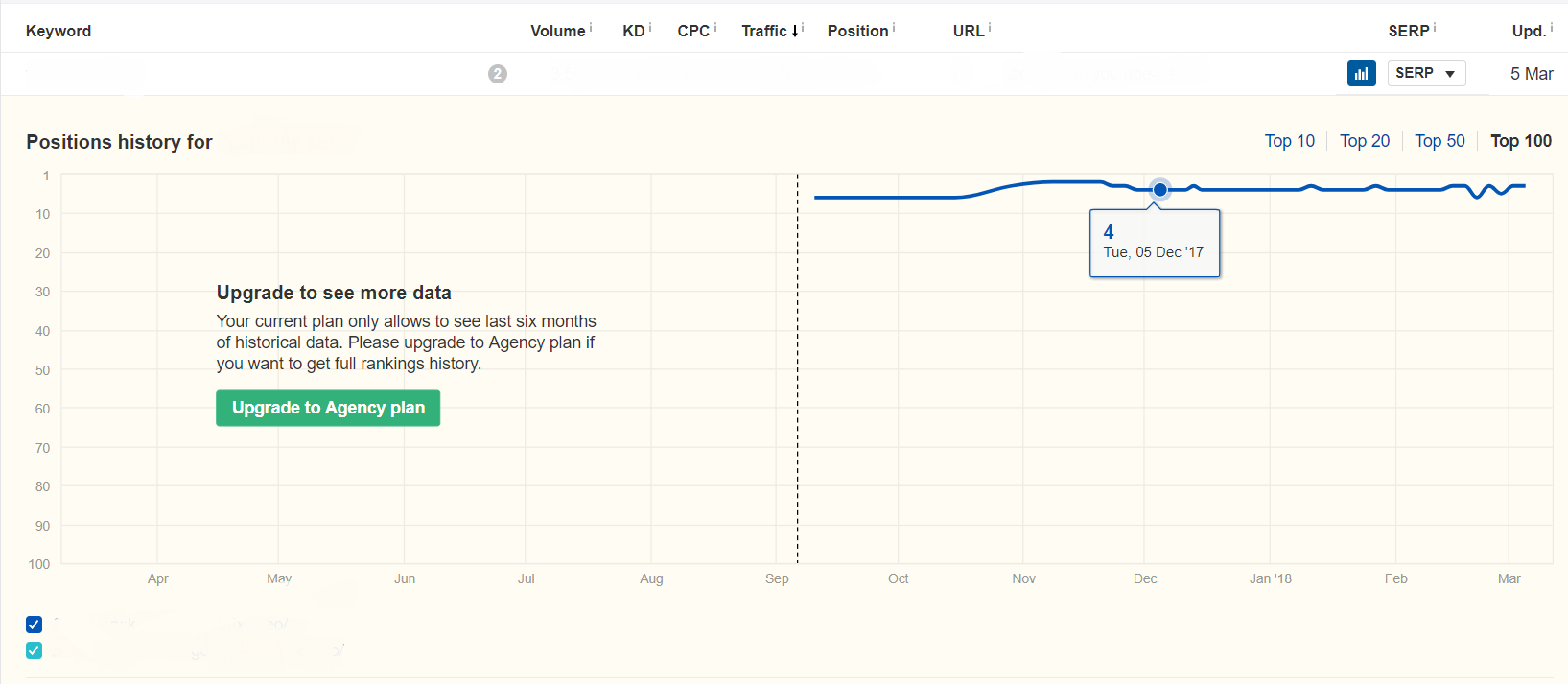Image resolution: width=1568 pixels, height=684 pixels.
Task: Click the info icon beside Volume
Action: 591,28
